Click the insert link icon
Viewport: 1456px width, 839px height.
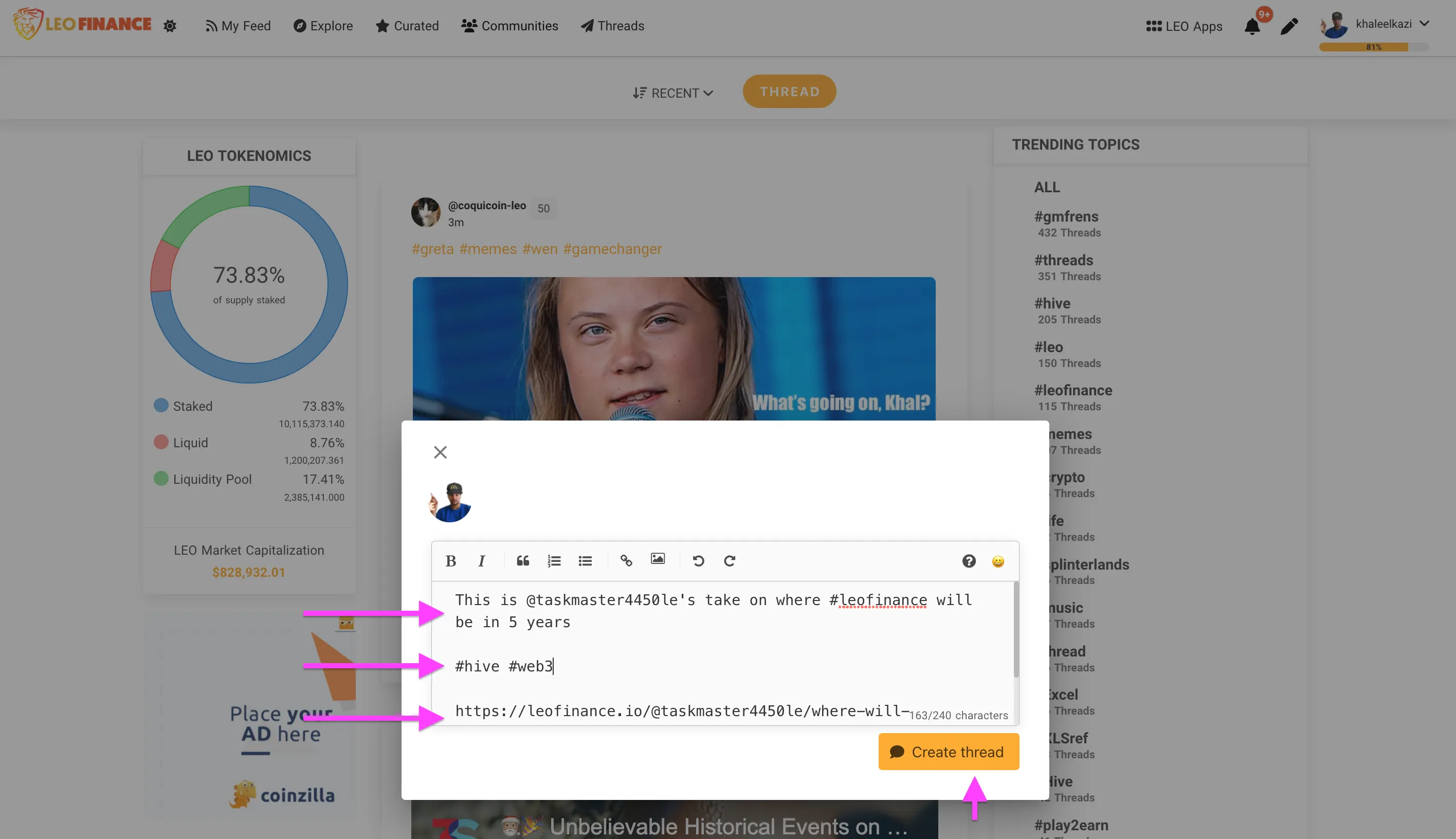coord(626,561)
